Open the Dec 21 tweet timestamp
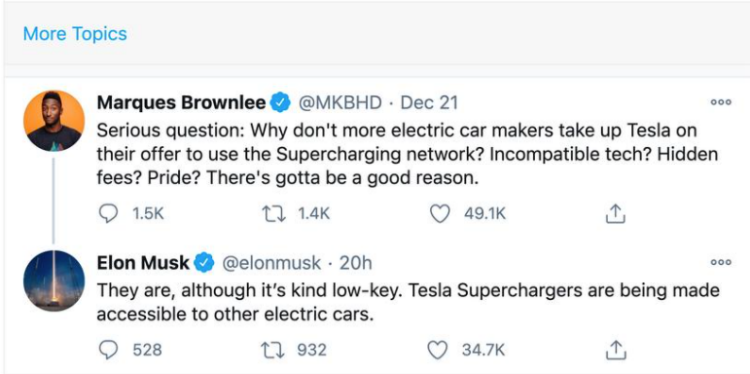Viewport: 750px width, 374px height. (429, 102)
